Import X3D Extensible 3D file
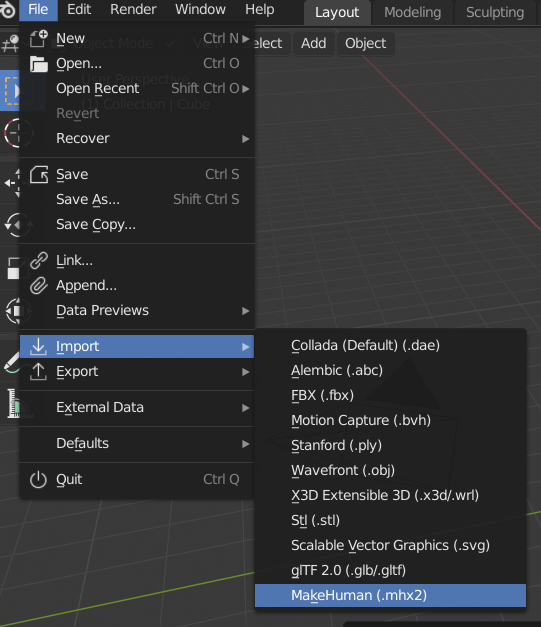The width and height of the screenshot is (541, 627). pyautogui.click(x=390, y=495)
